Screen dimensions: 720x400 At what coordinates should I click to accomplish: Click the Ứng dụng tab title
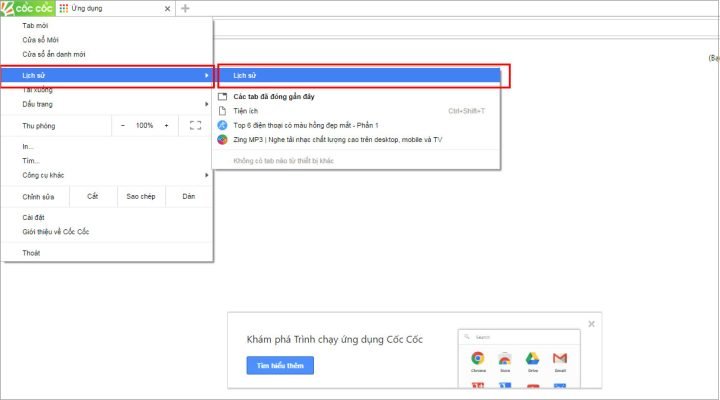pyautogui.click(x=87, y=8)
